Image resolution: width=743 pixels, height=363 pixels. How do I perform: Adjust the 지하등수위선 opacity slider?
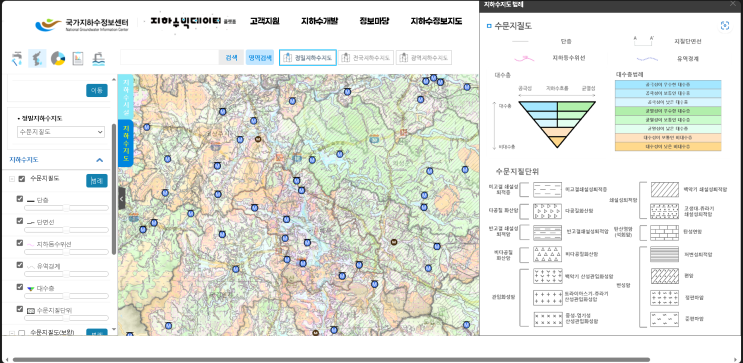pos(66,252)
